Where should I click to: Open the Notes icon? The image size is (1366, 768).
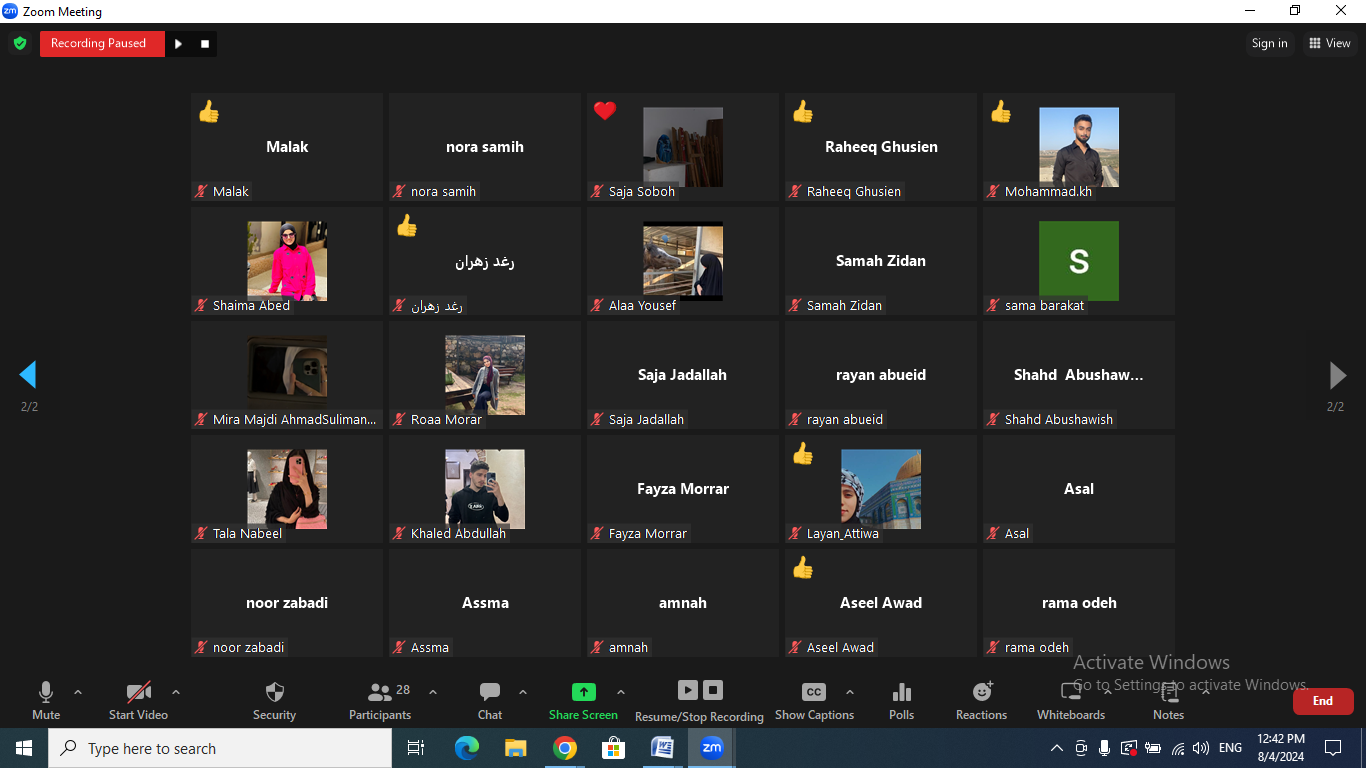1168,692
